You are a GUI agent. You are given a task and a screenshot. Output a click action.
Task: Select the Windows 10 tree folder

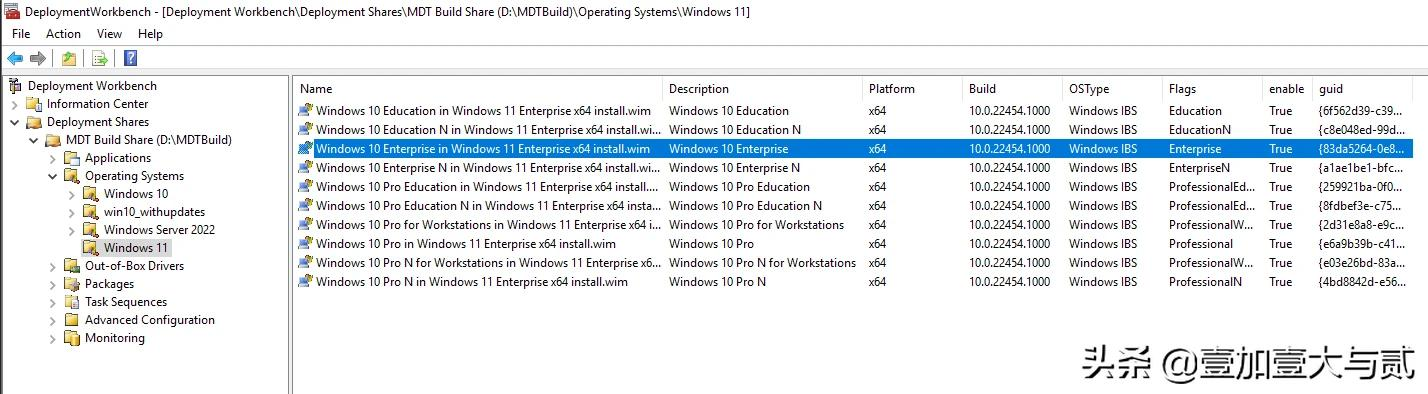pyautogui.click(x=136, y=194)
